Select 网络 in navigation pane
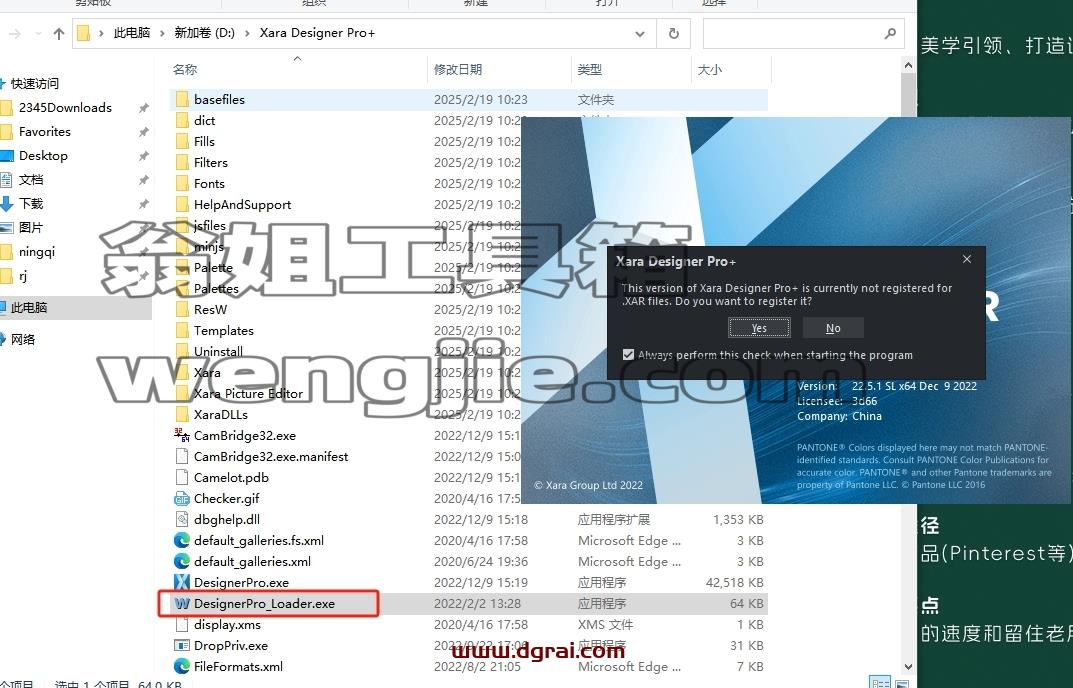 pos(23,339)
